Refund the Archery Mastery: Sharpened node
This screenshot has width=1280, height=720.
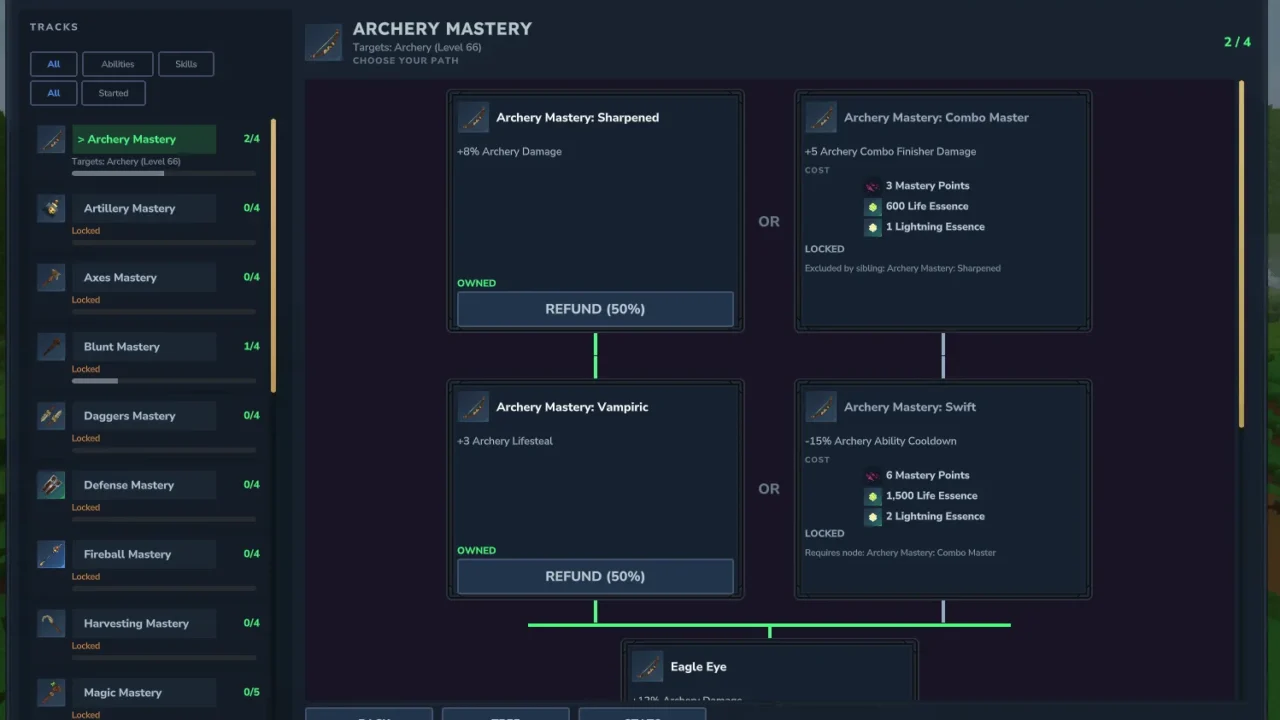[595, 309]
